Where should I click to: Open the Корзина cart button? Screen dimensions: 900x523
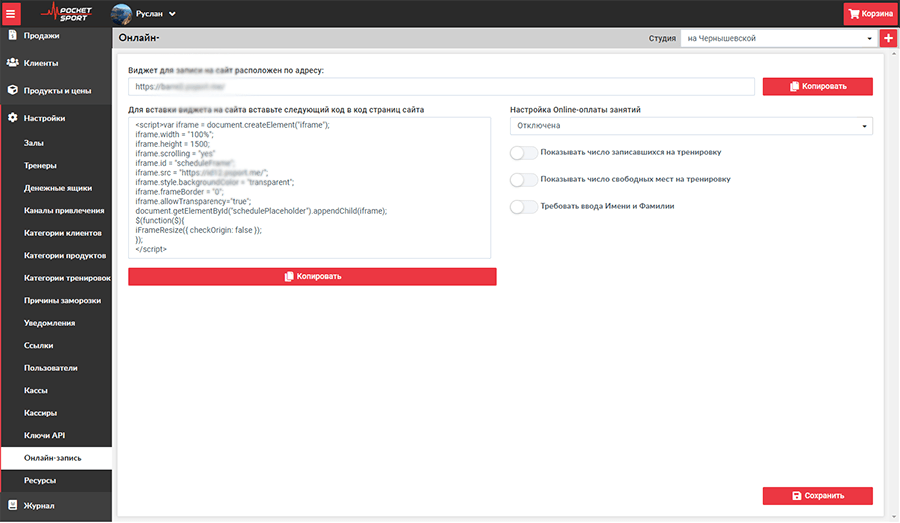pos(871,14)
